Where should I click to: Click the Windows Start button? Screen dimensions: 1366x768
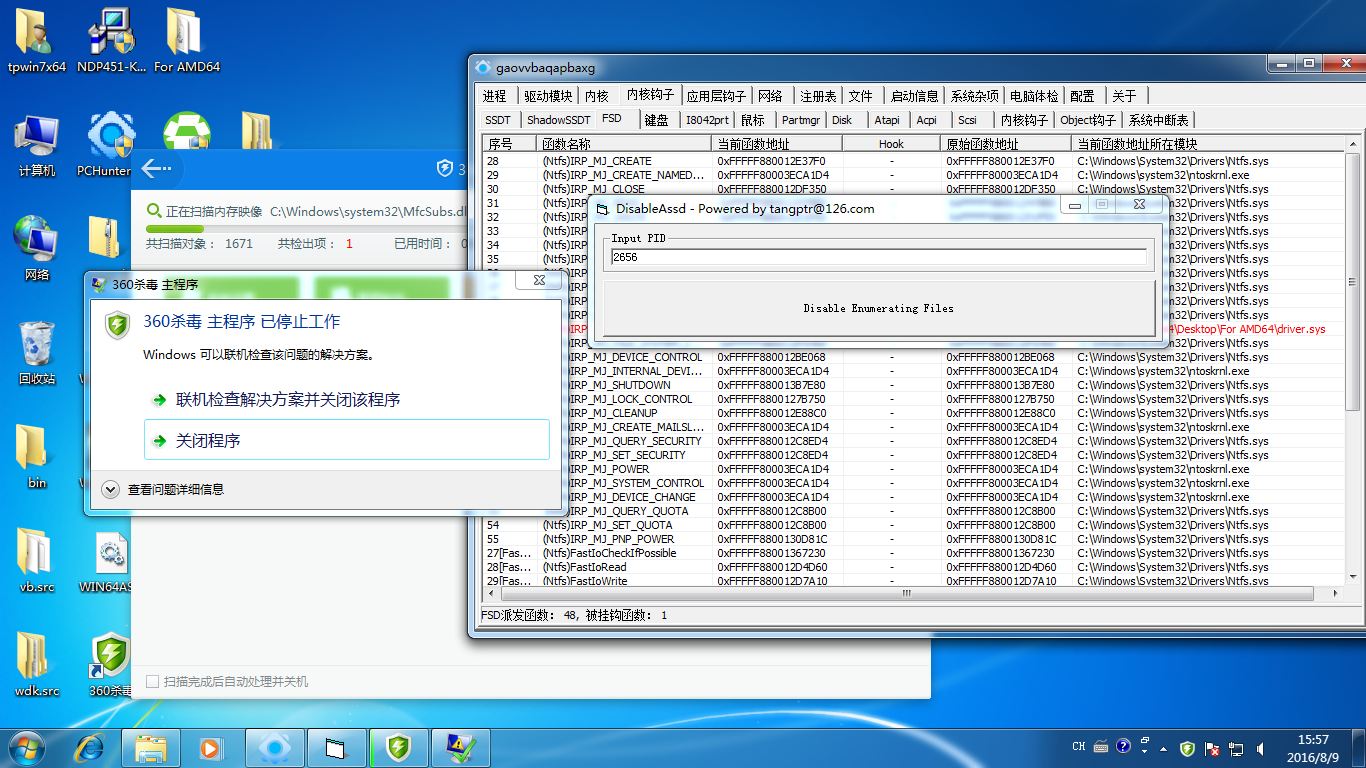tap(27, 748)
